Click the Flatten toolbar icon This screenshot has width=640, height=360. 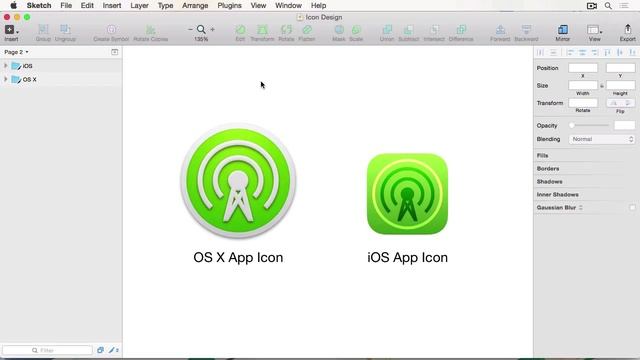tap(307, 29)
